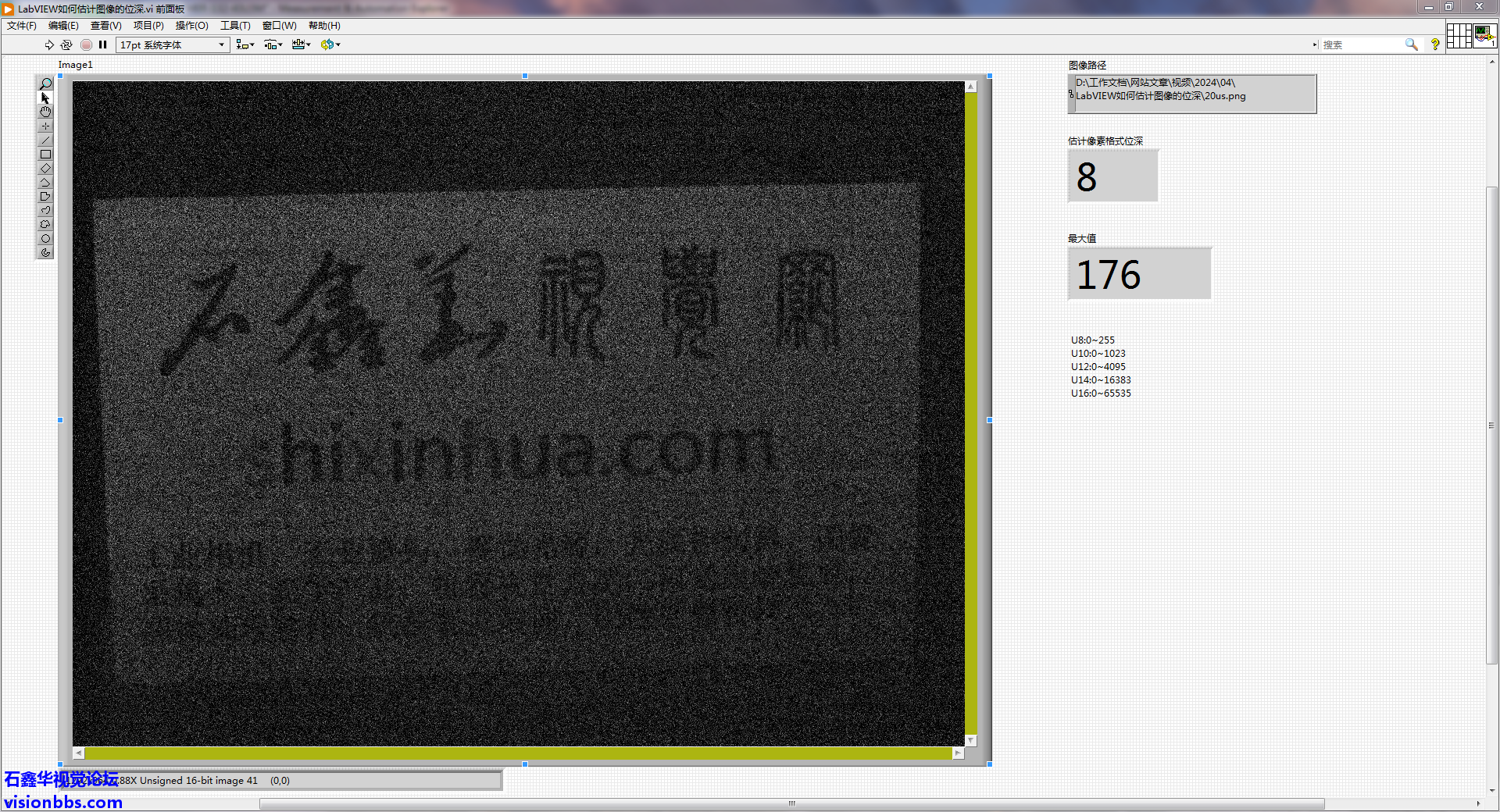This screenshot has width=1500, height=812.
Task: Expand the Align Objects dropdown
Action: (245, 45)
